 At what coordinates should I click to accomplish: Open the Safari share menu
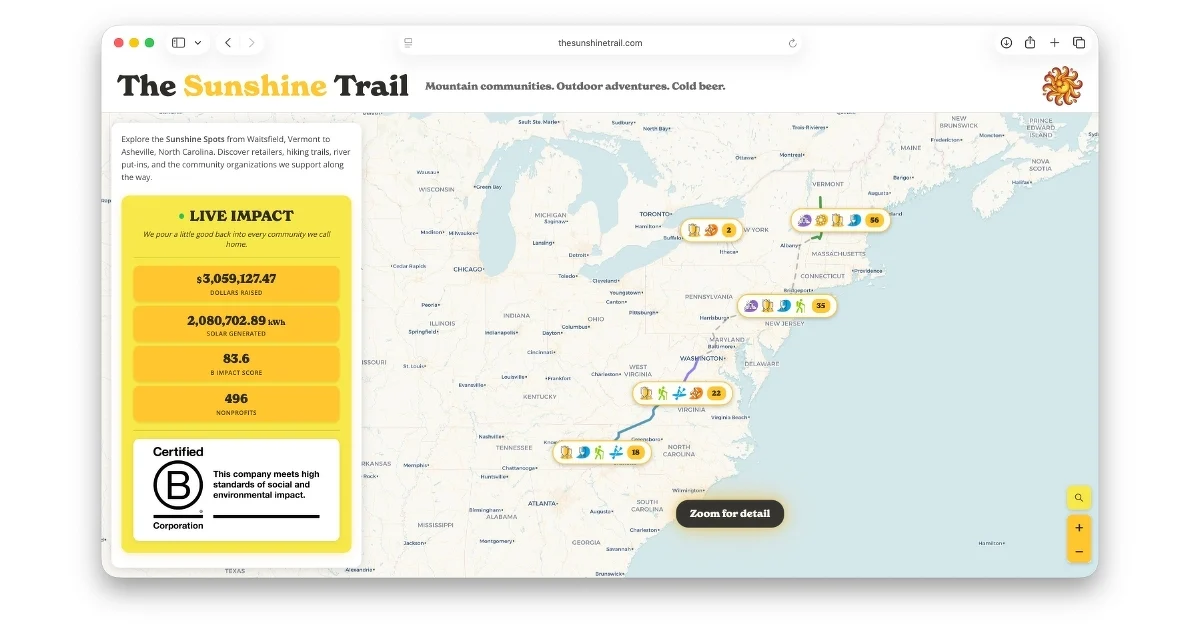1030,43
